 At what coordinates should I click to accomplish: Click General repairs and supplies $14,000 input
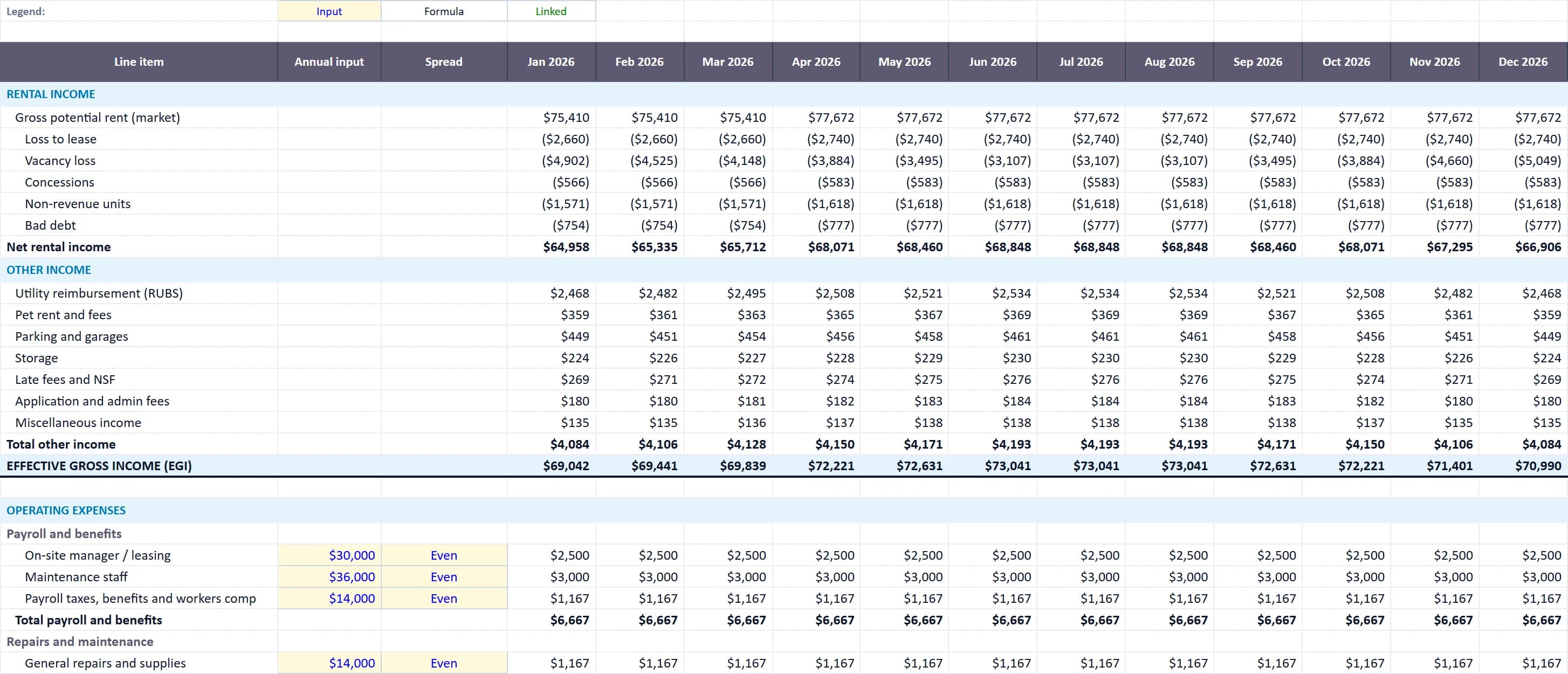tap(329, 663)
